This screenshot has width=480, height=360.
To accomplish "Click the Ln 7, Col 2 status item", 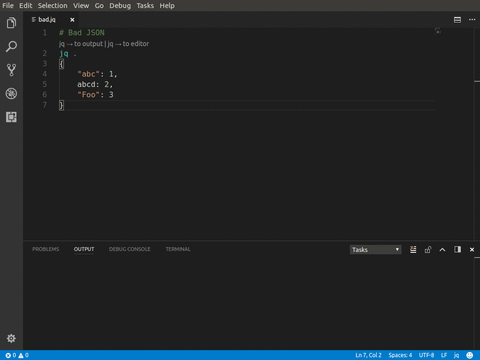I will (368, 355).
